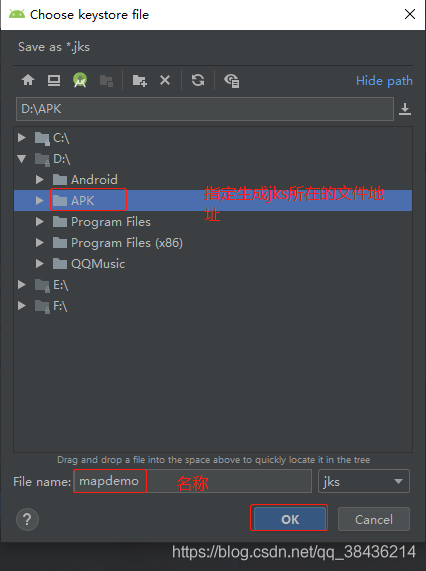Click the New Folder toolbar icon
The image size is (426, 571).
point(139,80)
